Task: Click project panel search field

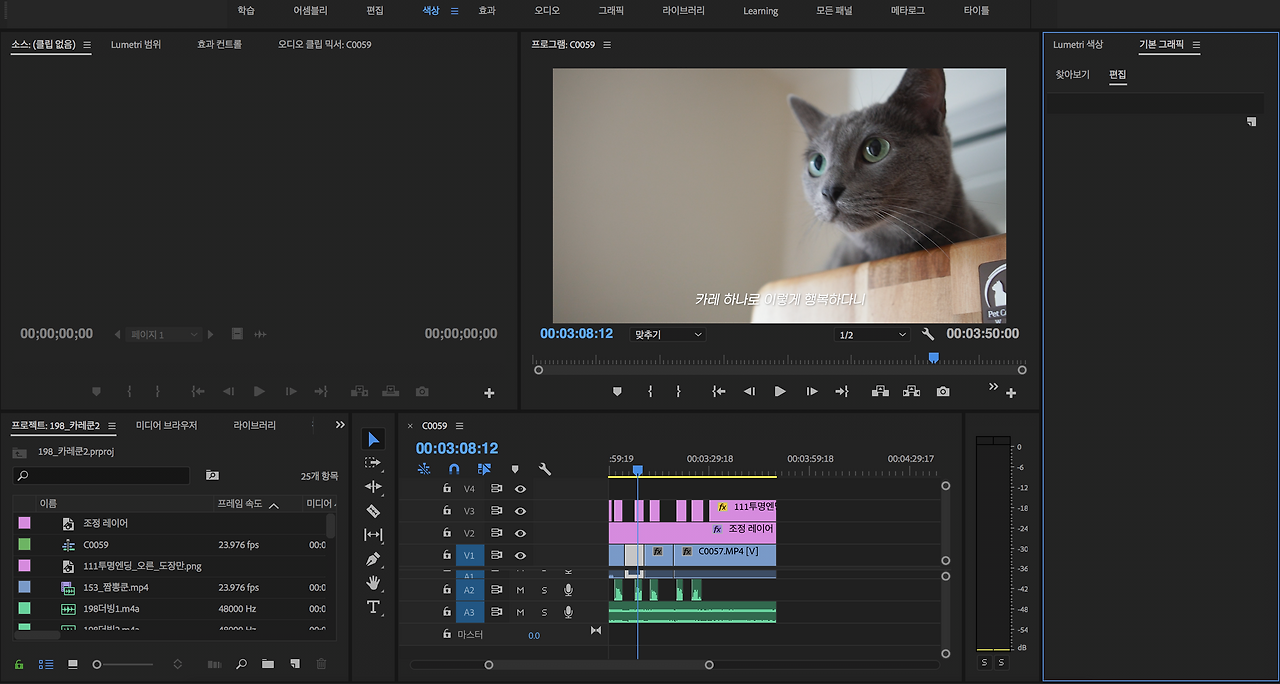Action: pos(101,475)
